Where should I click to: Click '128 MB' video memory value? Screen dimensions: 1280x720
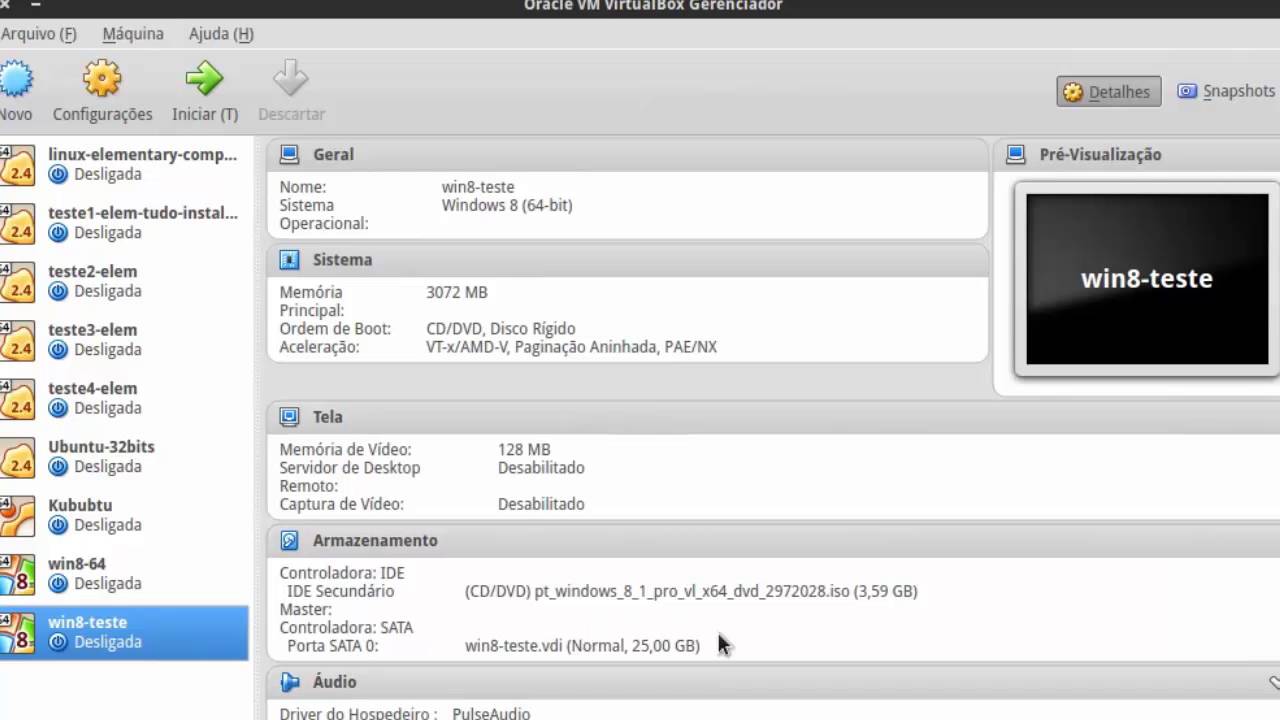(524, 450)
